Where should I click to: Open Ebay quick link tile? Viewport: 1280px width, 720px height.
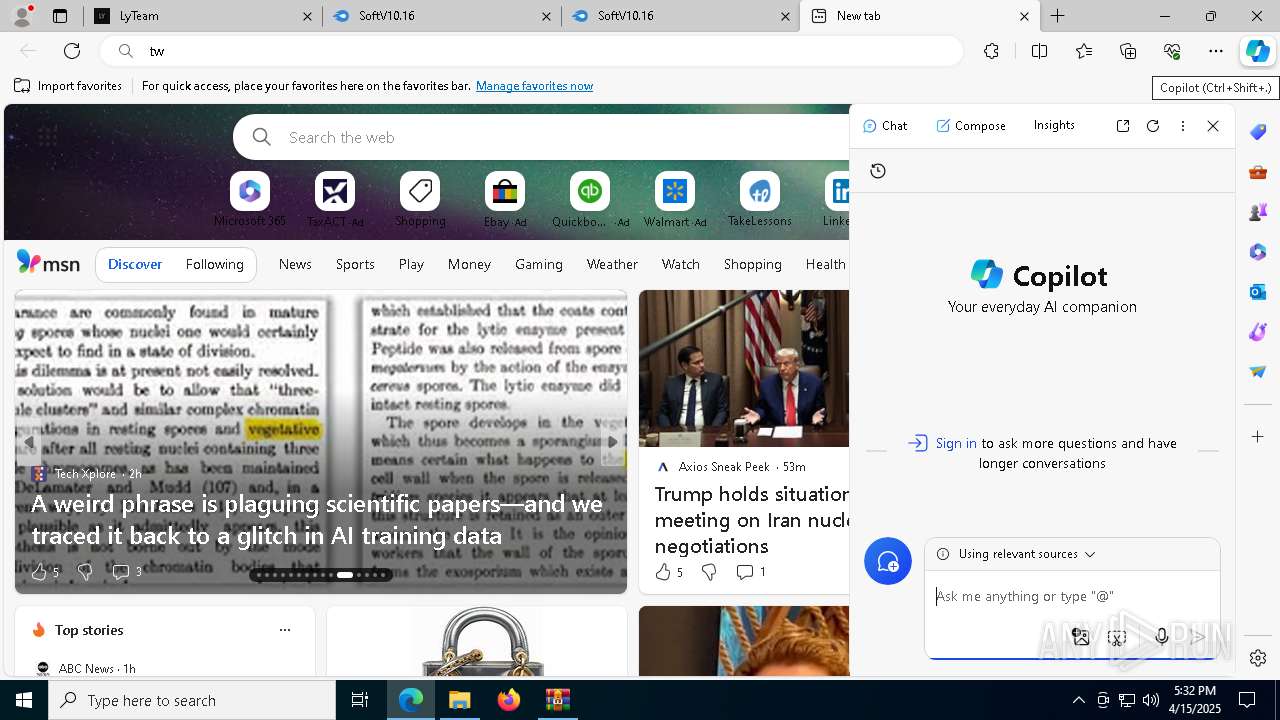(505, 199)
